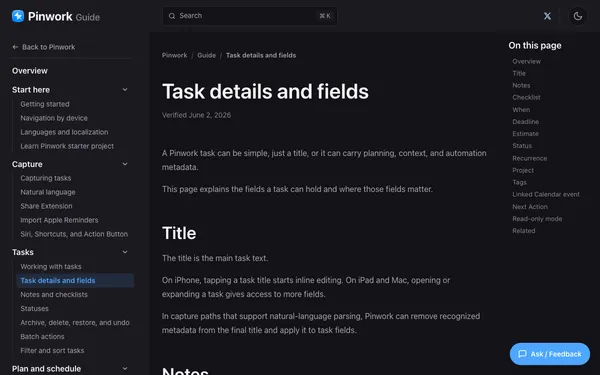Open Notes and checklists sidebar page
This screenshot has height=375, width=600.
pos(54,295)
